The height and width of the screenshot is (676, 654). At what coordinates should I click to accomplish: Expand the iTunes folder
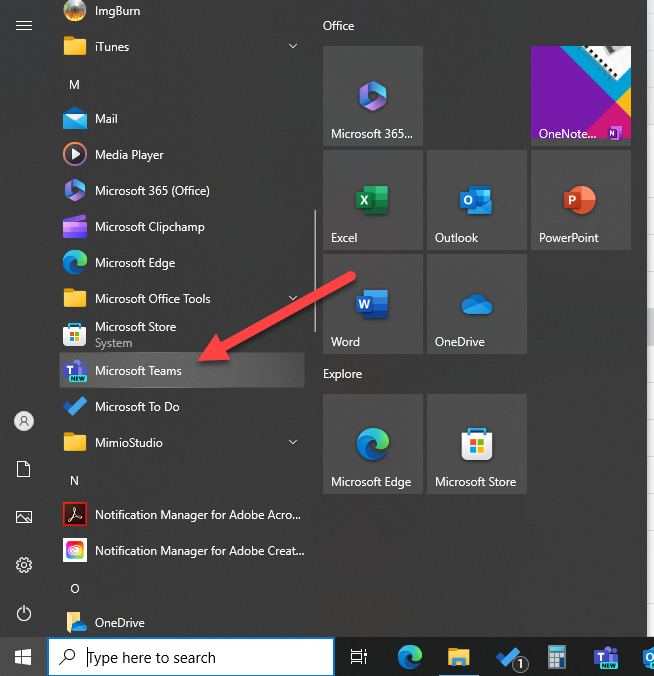(x=293, y=47)
